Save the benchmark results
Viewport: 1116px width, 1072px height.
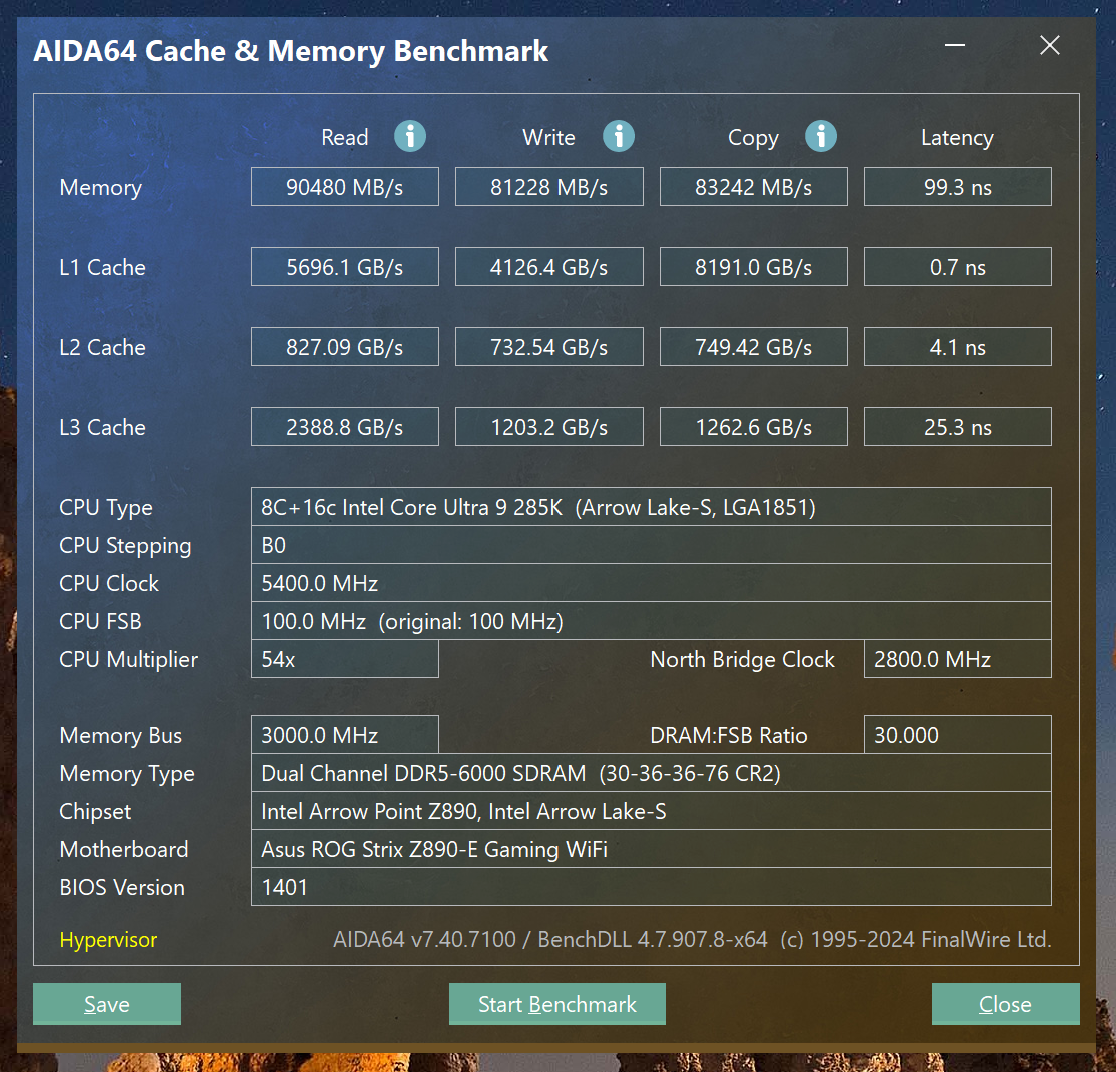point(107,1004)
